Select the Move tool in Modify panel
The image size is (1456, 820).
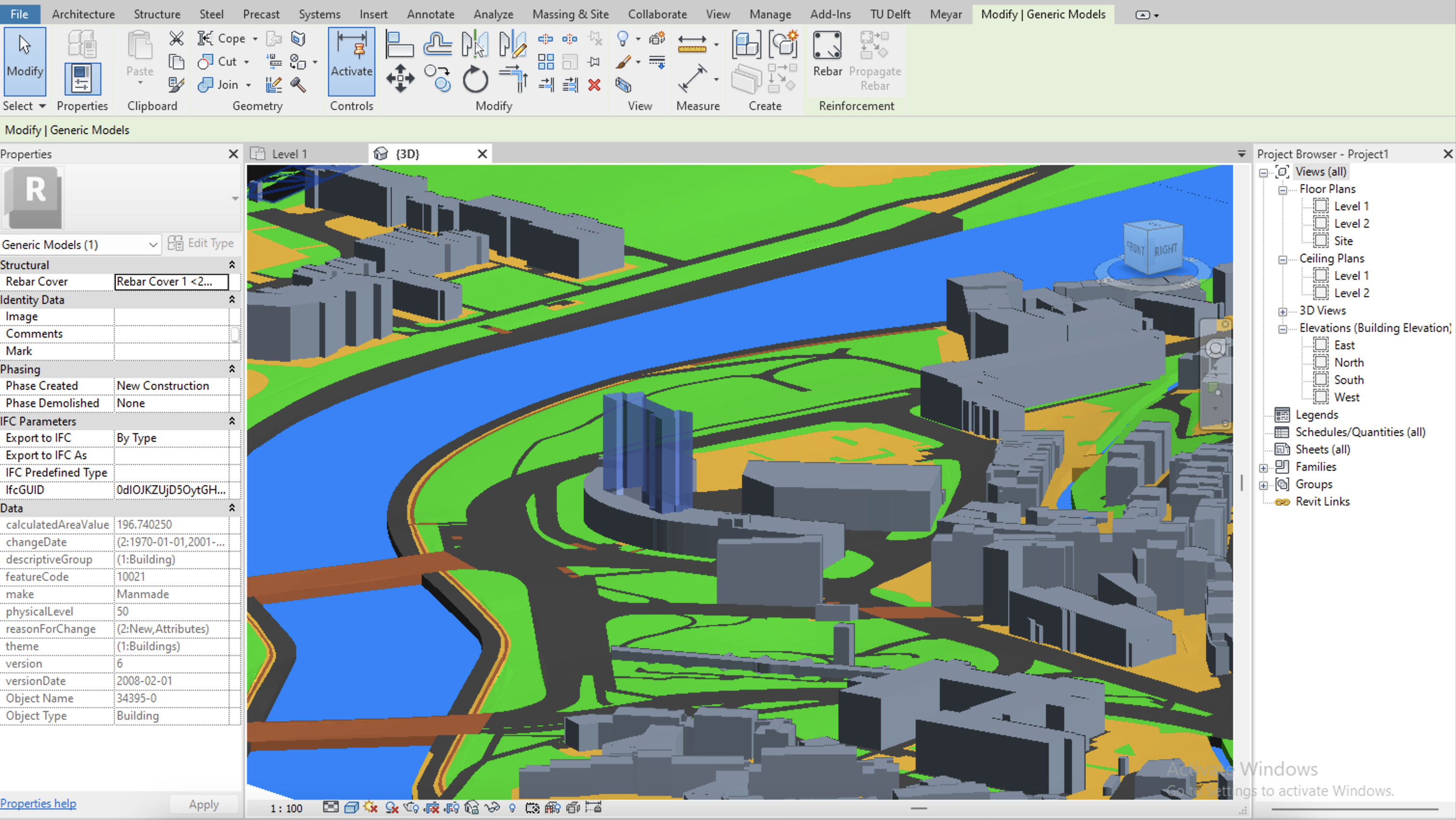(x=400, y=79)
